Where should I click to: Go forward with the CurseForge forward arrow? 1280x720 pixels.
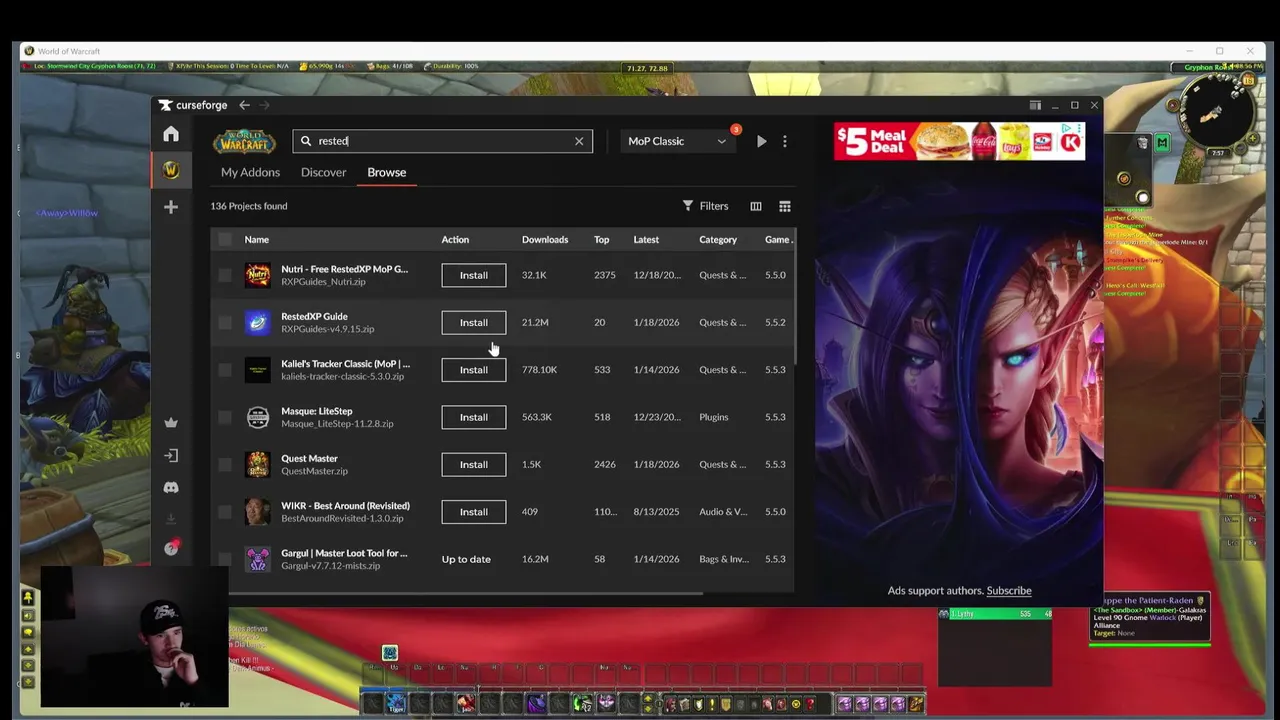(x=265, y=105)
